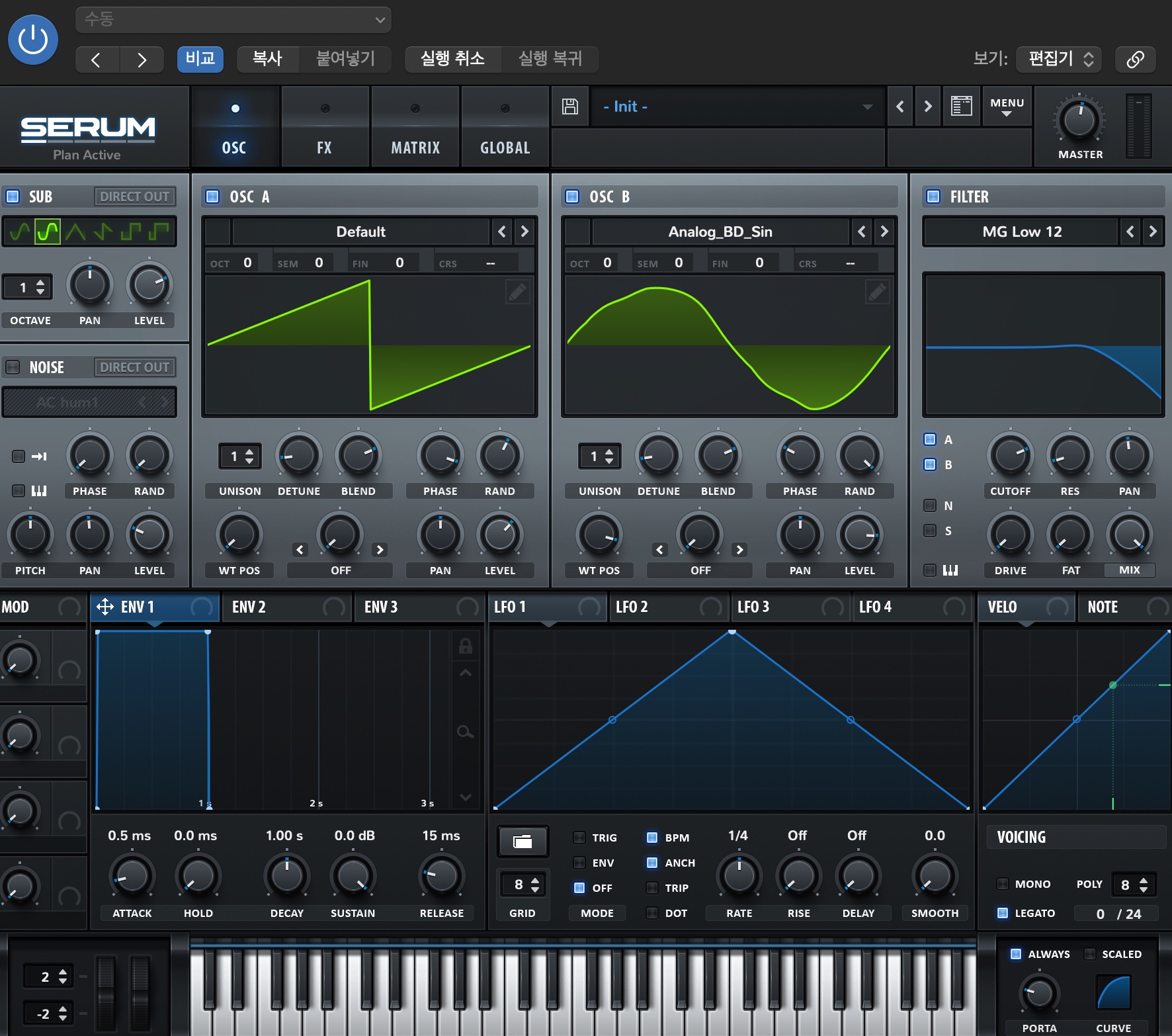Select the square sub oscillator waveform
Viewport: 1172px width, 1036px height.
[131, 232]
